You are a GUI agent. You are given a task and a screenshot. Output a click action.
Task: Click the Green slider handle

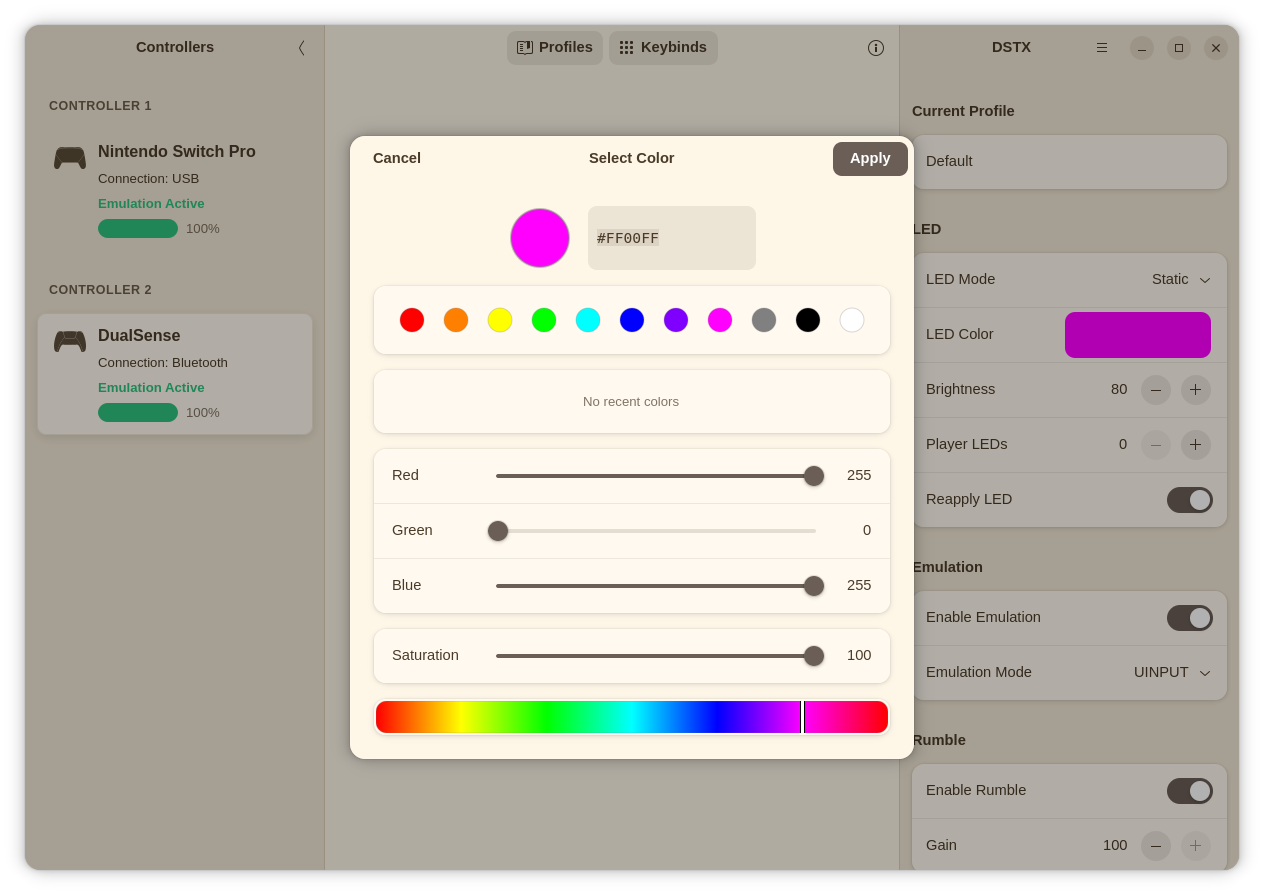point(498,531)
